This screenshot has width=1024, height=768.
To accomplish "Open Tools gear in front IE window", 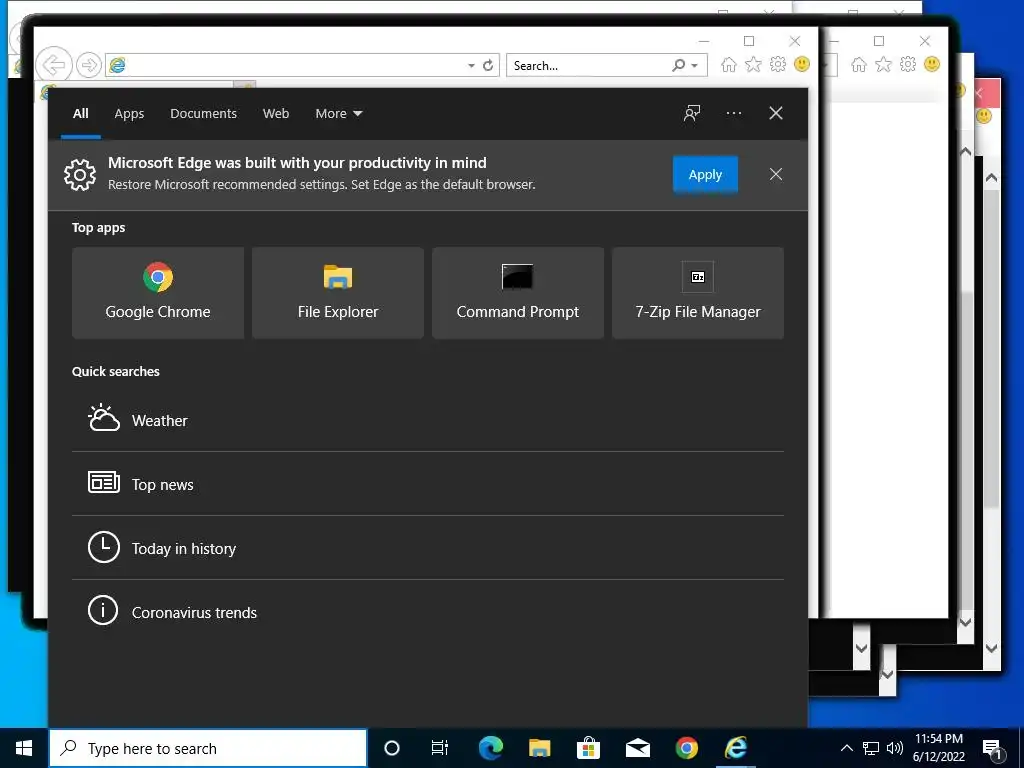I will [778, 64].
